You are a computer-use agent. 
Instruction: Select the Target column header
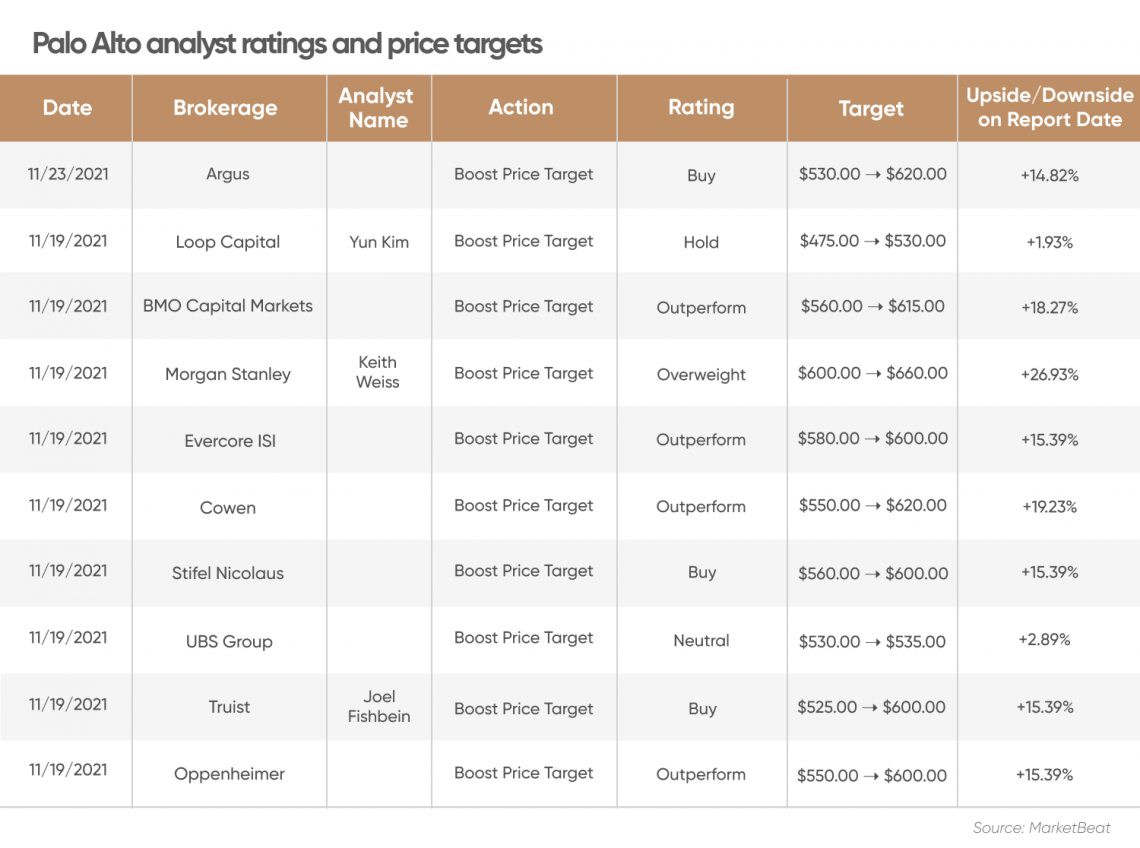(872, 108)
